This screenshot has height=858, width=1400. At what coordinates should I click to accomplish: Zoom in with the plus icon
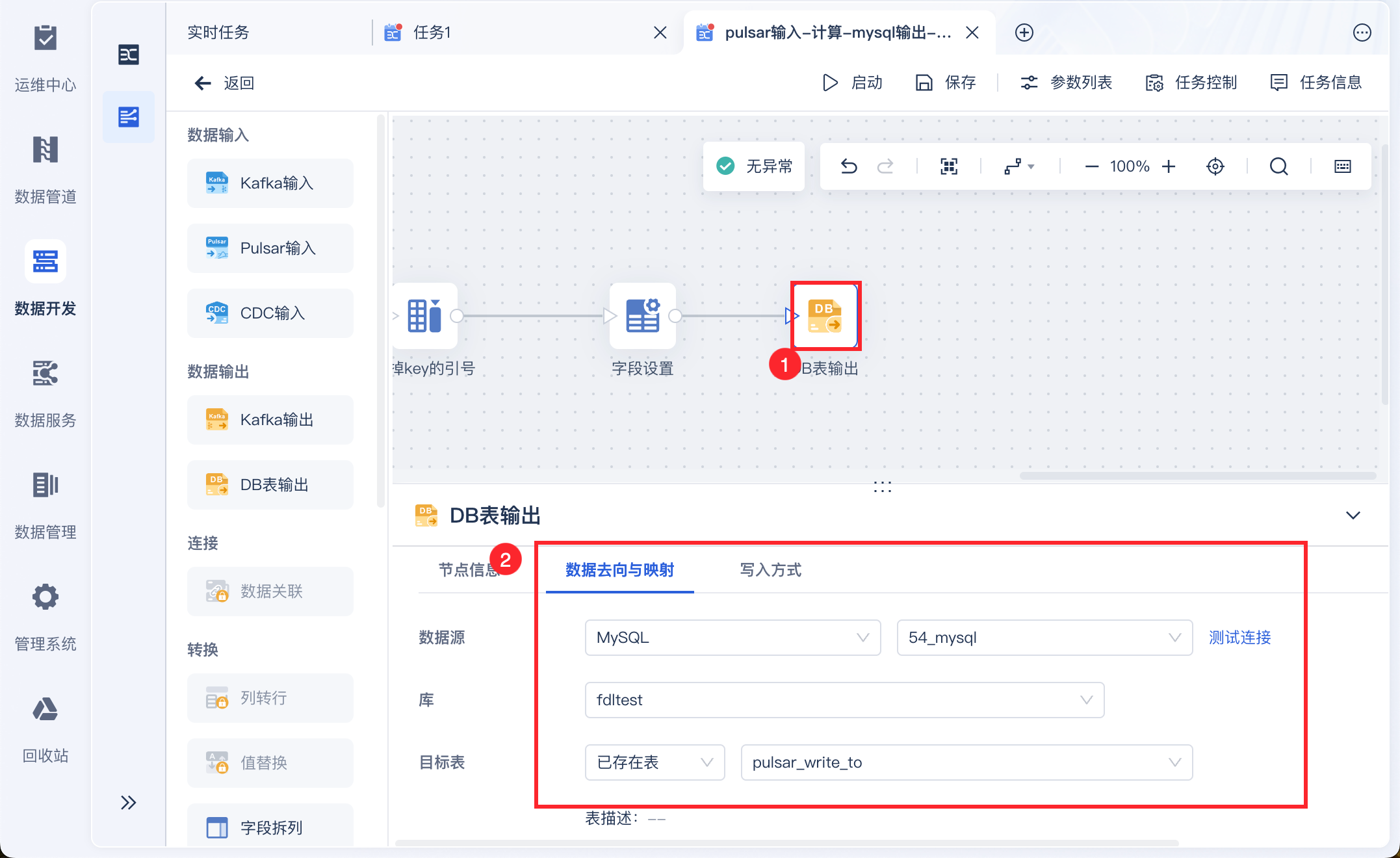[x=1169, y=166]
